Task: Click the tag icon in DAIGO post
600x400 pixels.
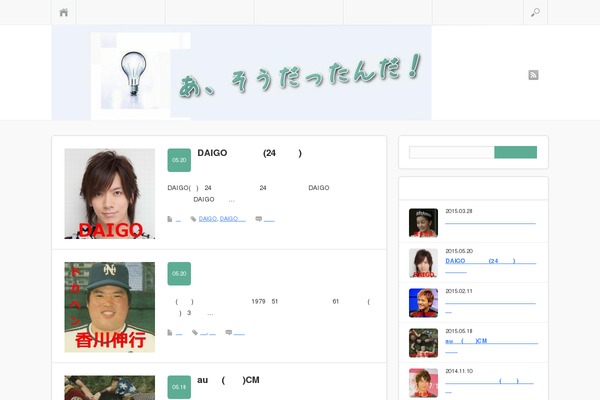Action: (193, 219)
